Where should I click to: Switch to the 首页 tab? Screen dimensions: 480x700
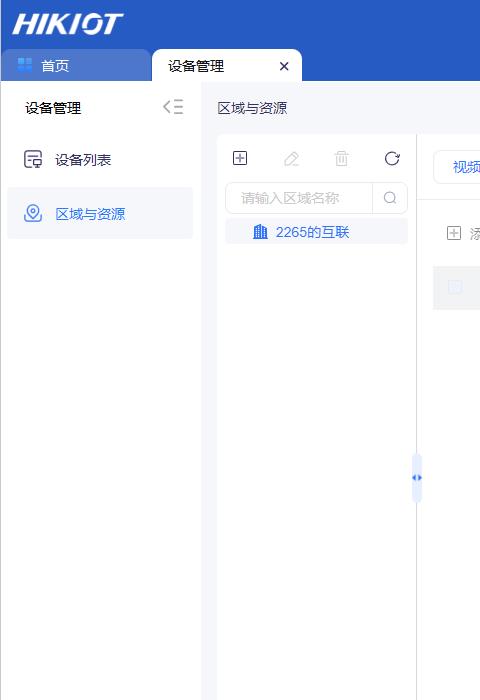coord(76,66)
